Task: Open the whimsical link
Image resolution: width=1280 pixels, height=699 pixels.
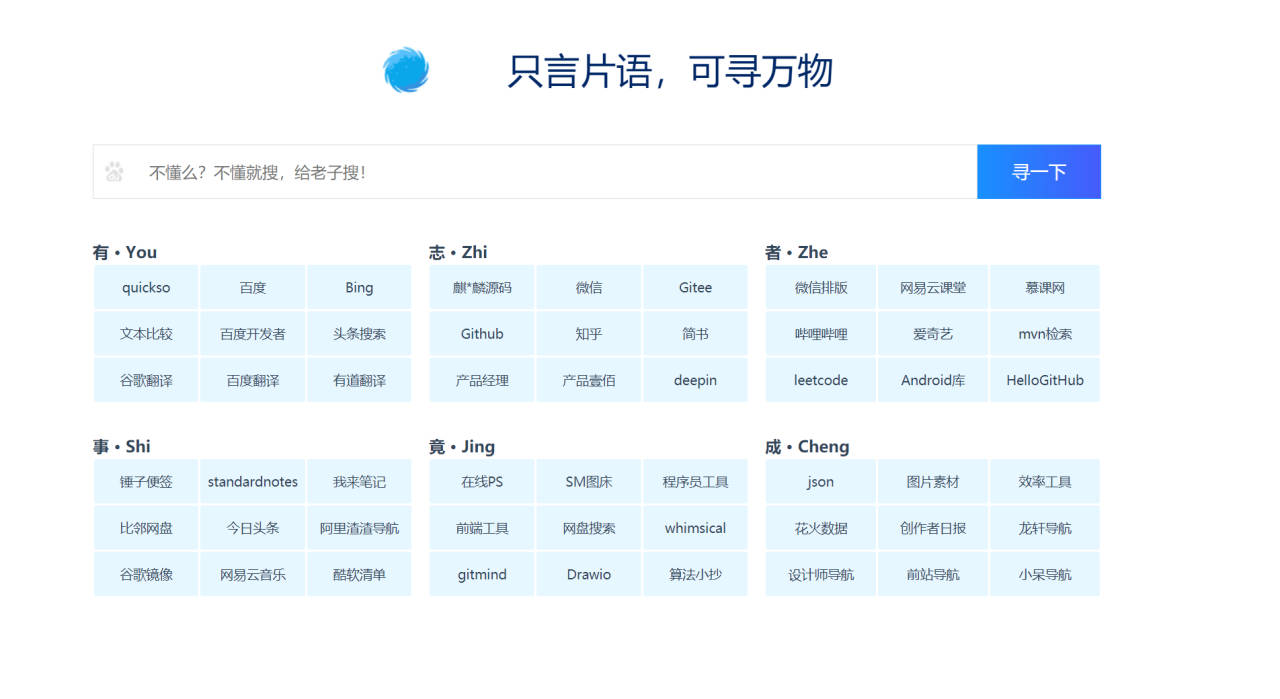Action: point(695,528)
